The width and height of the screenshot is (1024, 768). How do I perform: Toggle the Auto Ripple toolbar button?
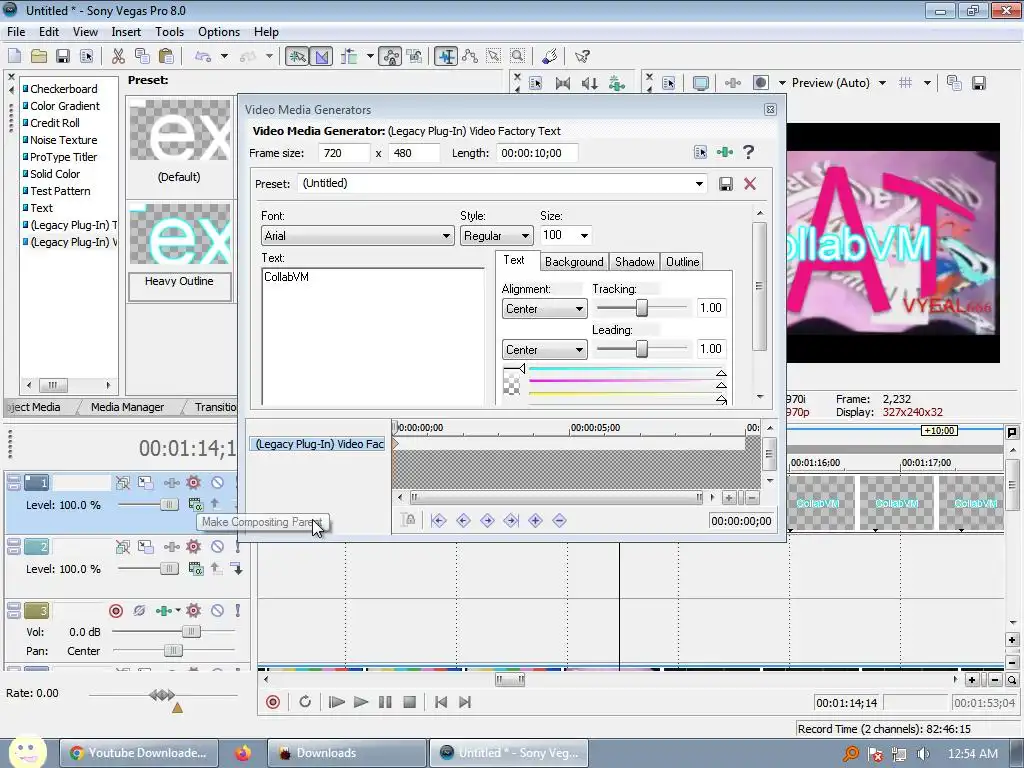[349, 56]
